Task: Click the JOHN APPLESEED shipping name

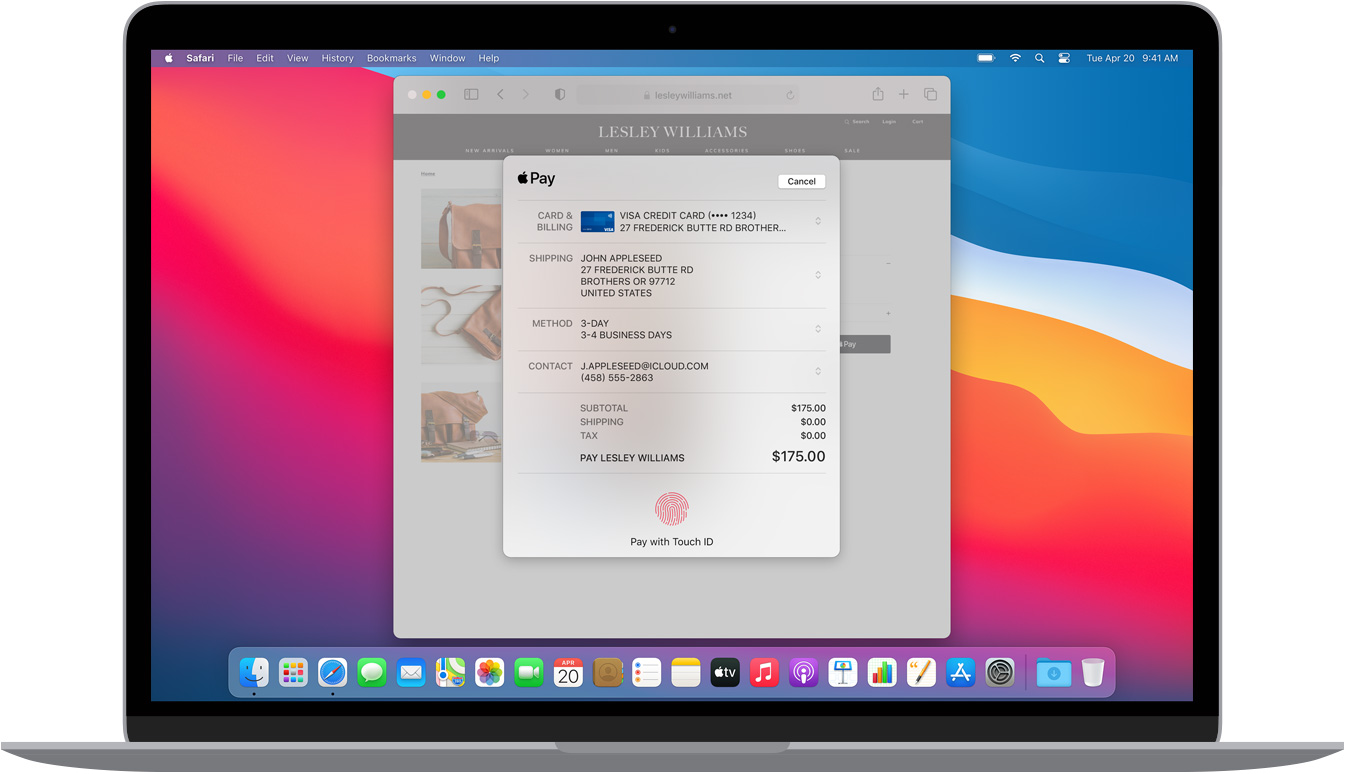Action: tap(621, 258)
